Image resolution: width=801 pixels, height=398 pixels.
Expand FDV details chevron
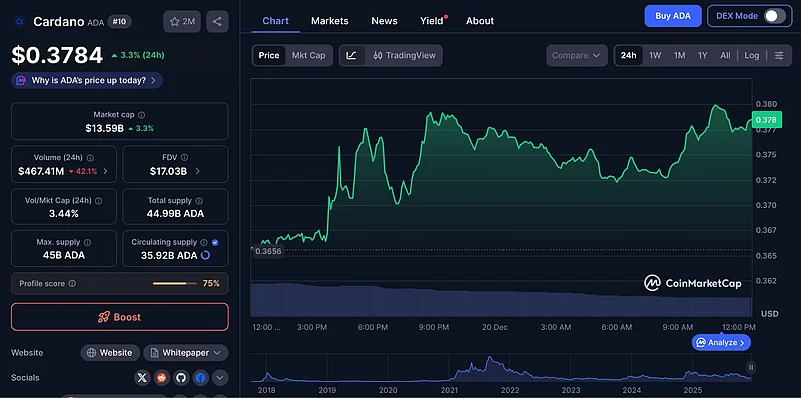click(198, 171)
